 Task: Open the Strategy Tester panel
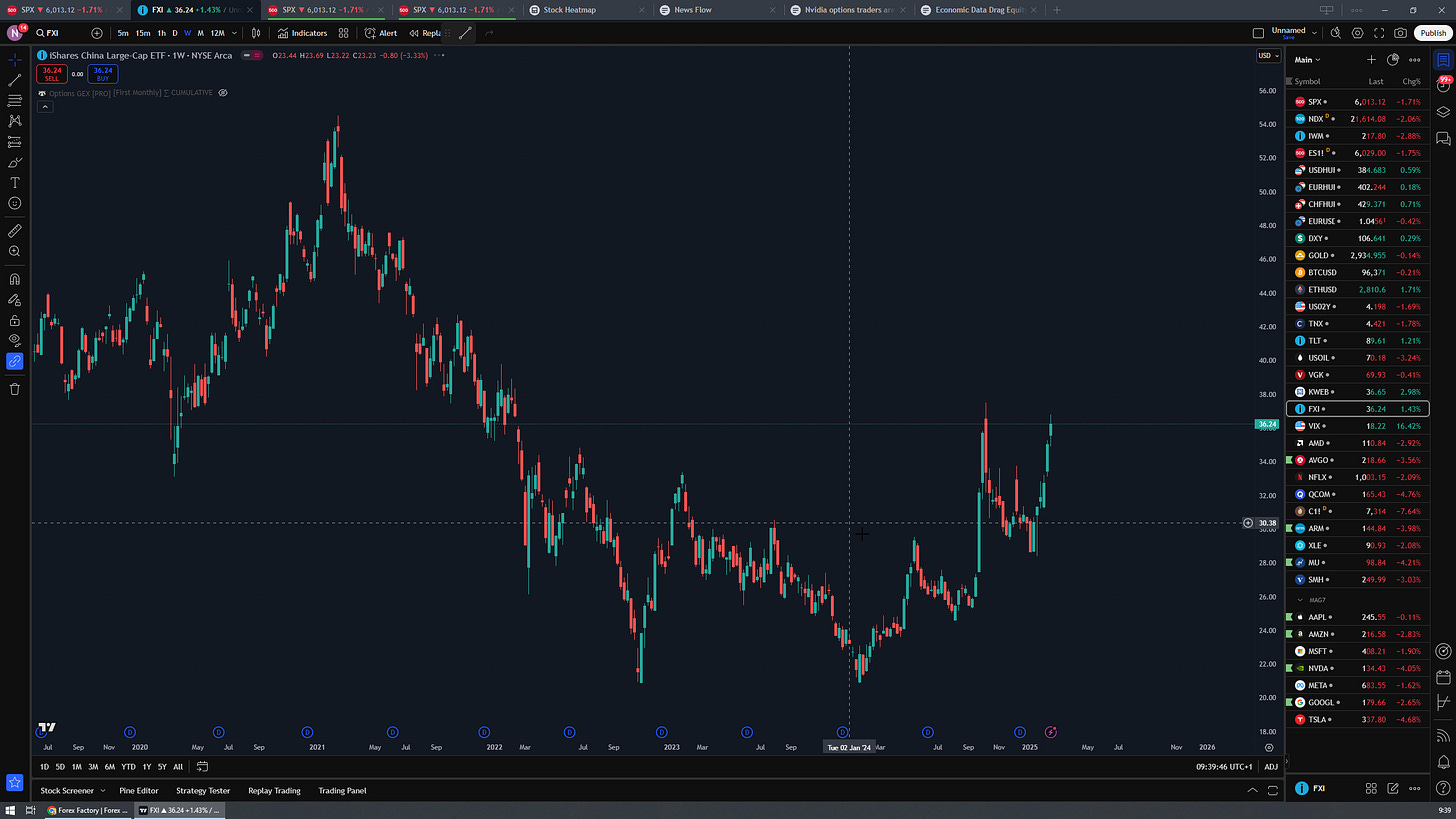point(204,790)
